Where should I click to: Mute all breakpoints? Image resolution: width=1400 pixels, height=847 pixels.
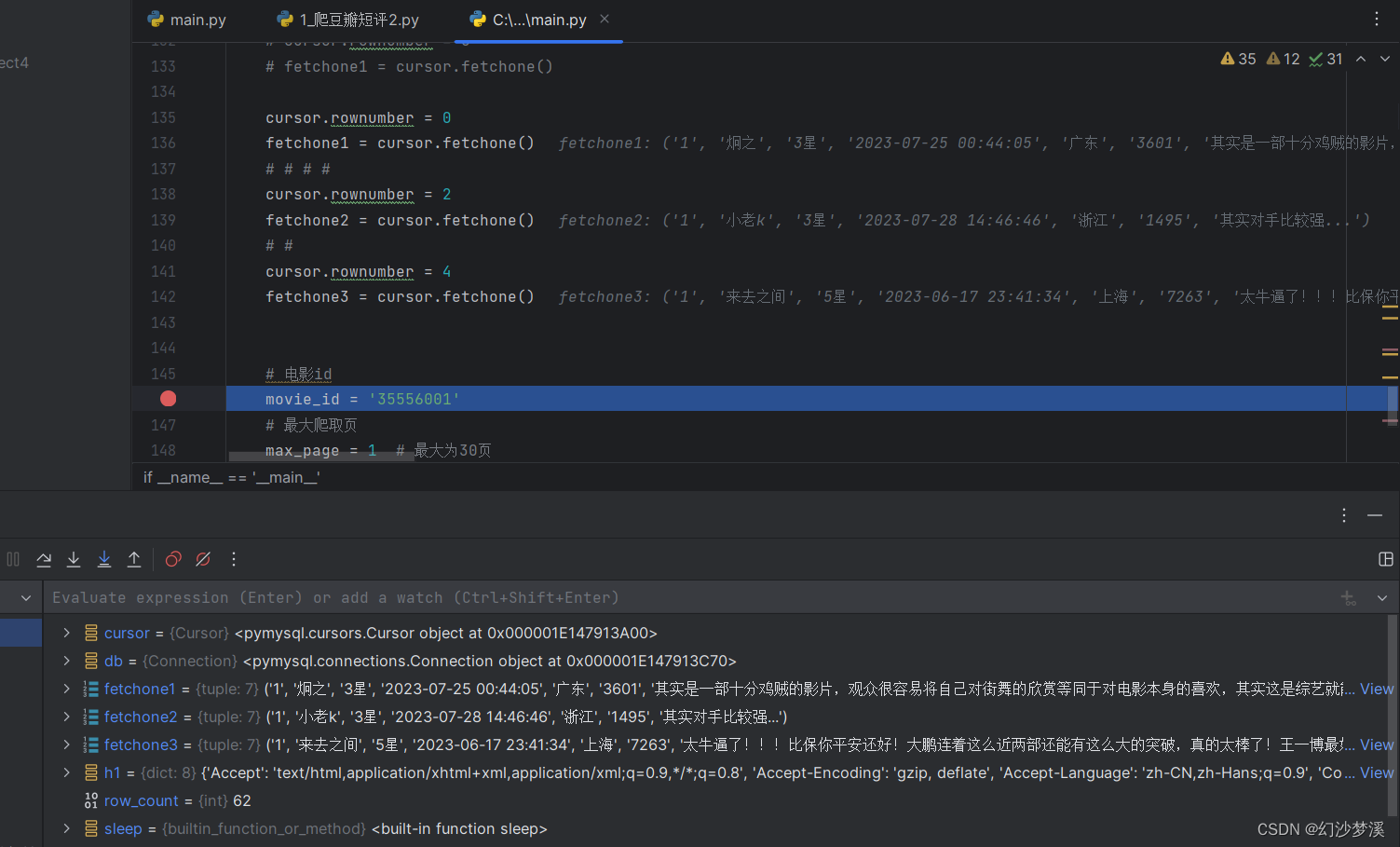(x=202, y=559)
